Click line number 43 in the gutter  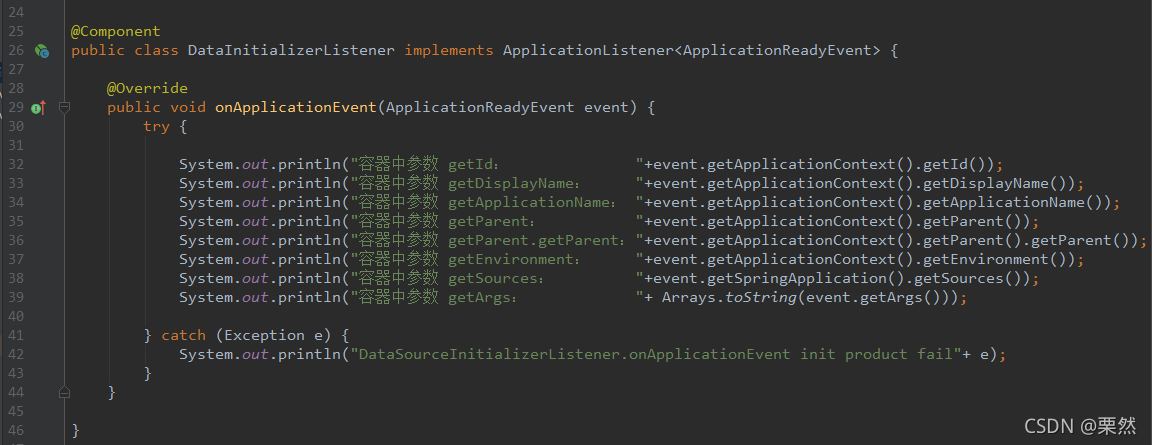[15, 373]
